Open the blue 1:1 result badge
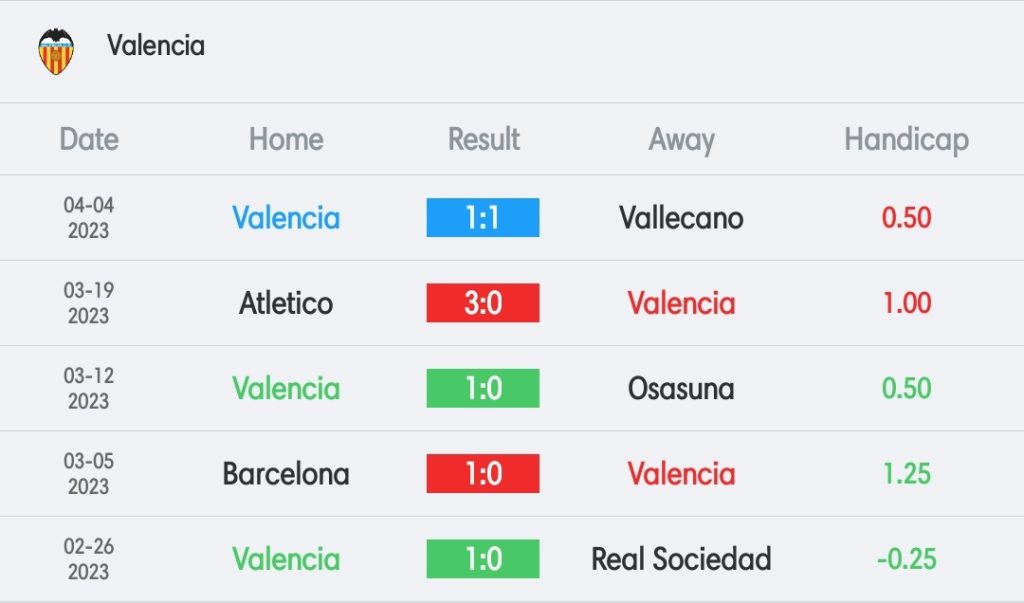 tap(483, 218)
